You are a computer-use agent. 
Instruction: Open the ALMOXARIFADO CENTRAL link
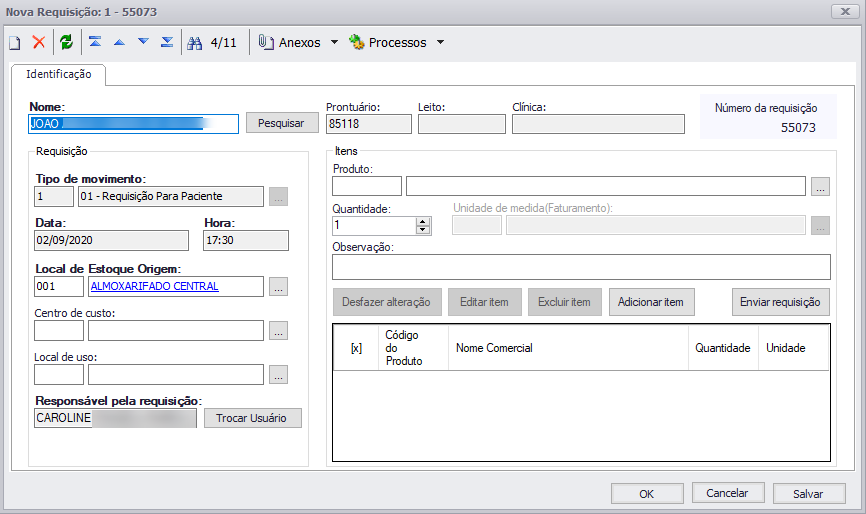[155, 286]
